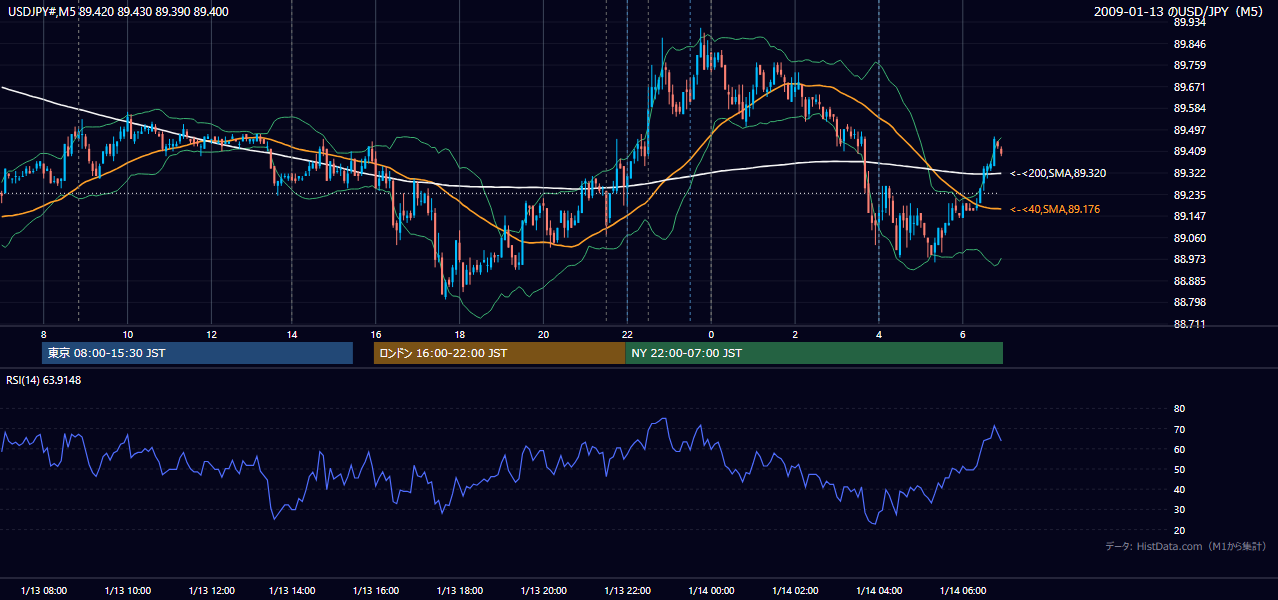
Task: Click price axis label 89.584
Action: [x=1189, y=108]
